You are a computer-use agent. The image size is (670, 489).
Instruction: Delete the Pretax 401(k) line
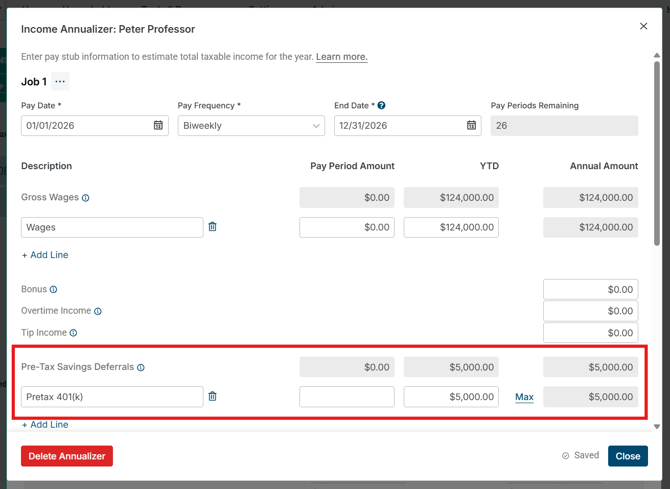(212, 397)
